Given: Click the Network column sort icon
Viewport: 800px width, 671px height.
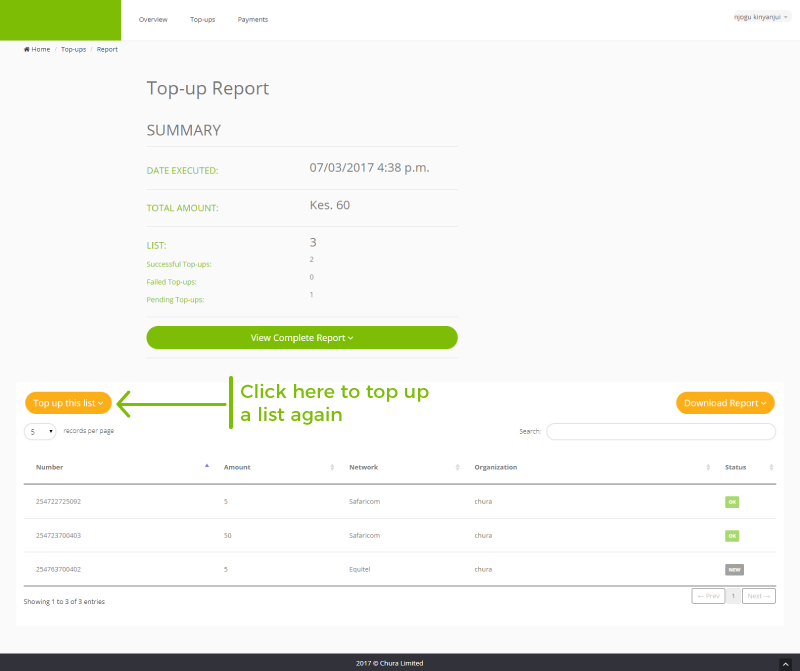Looking at the screenshot, I should coord(457,467).
